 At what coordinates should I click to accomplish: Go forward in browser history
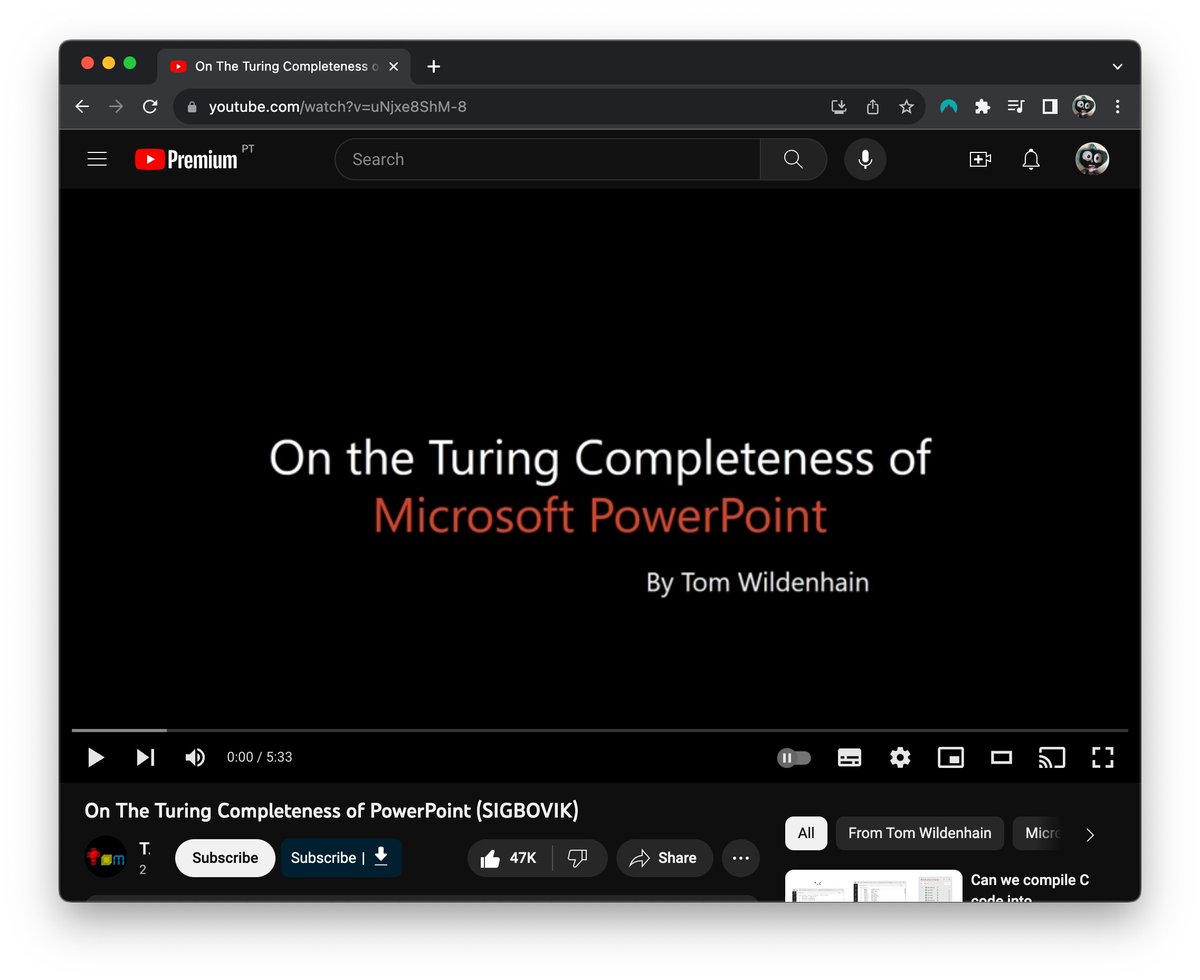116,106
